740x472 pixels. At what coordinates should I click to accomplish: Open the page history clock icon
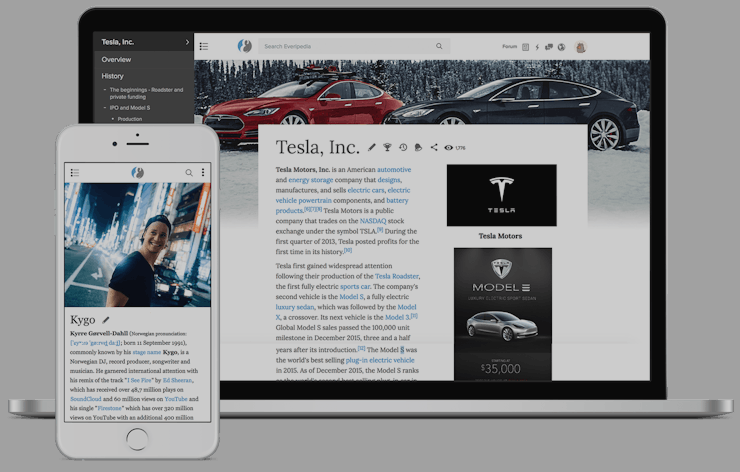(x=403, y=147)
